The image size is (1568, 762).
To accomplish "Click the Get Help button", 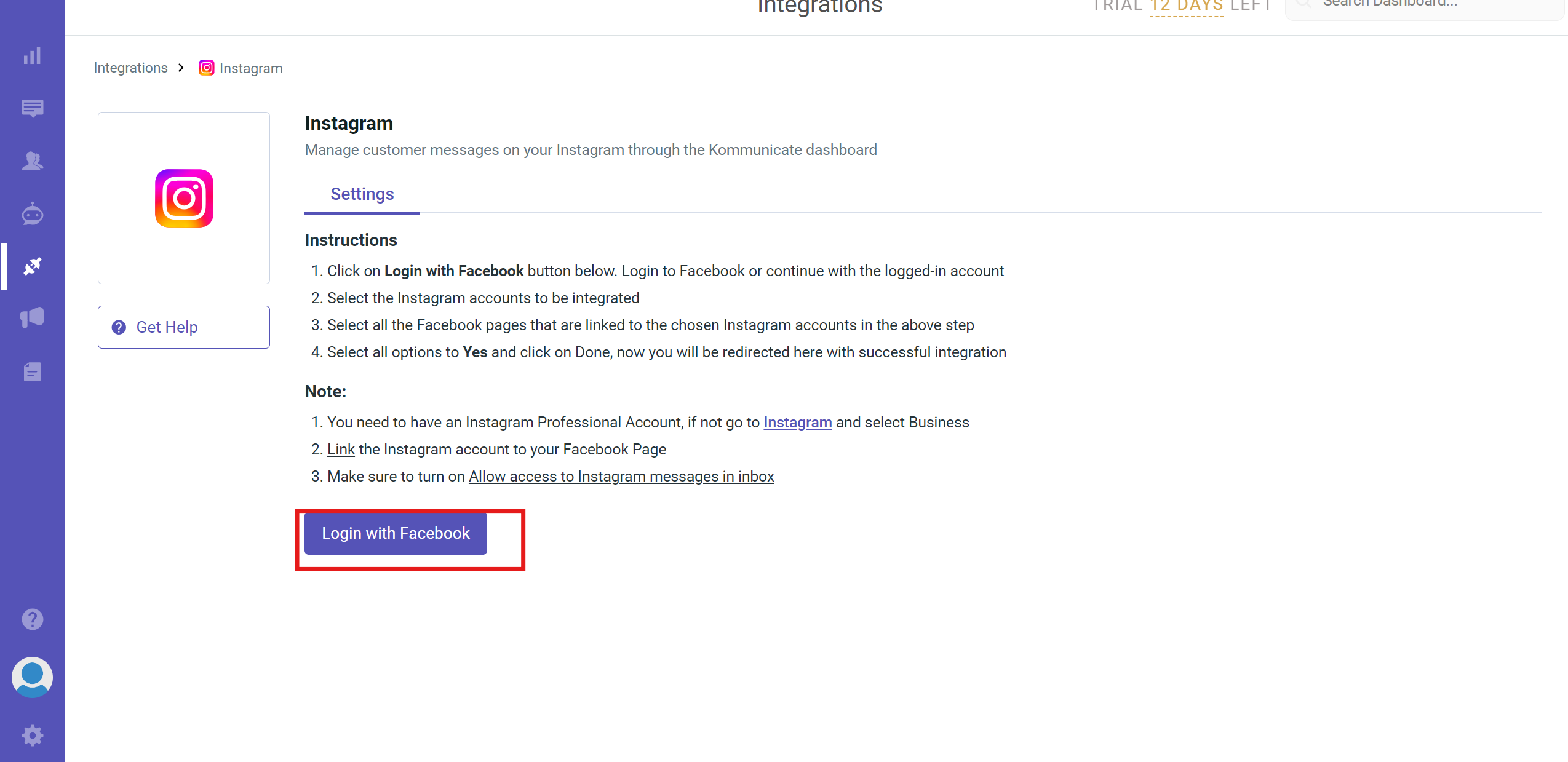I will point(184,327).
